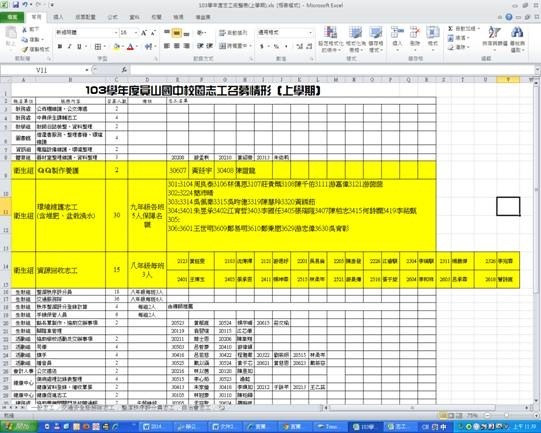Click the Merge & Center button
The height and width of the screenshot is (433, 541).
click(234, 46)
